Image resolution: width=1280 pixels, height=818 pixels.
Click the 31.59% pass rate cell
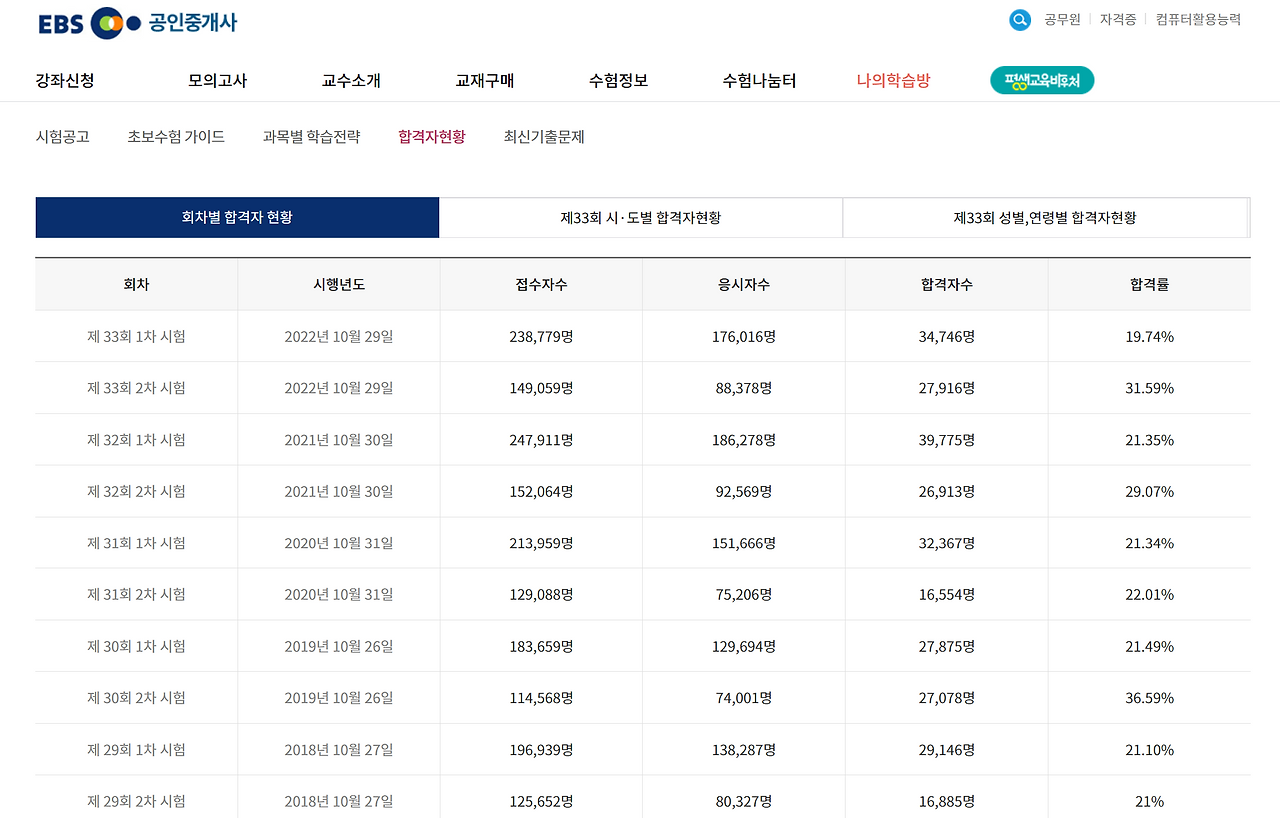[1149, 388]
